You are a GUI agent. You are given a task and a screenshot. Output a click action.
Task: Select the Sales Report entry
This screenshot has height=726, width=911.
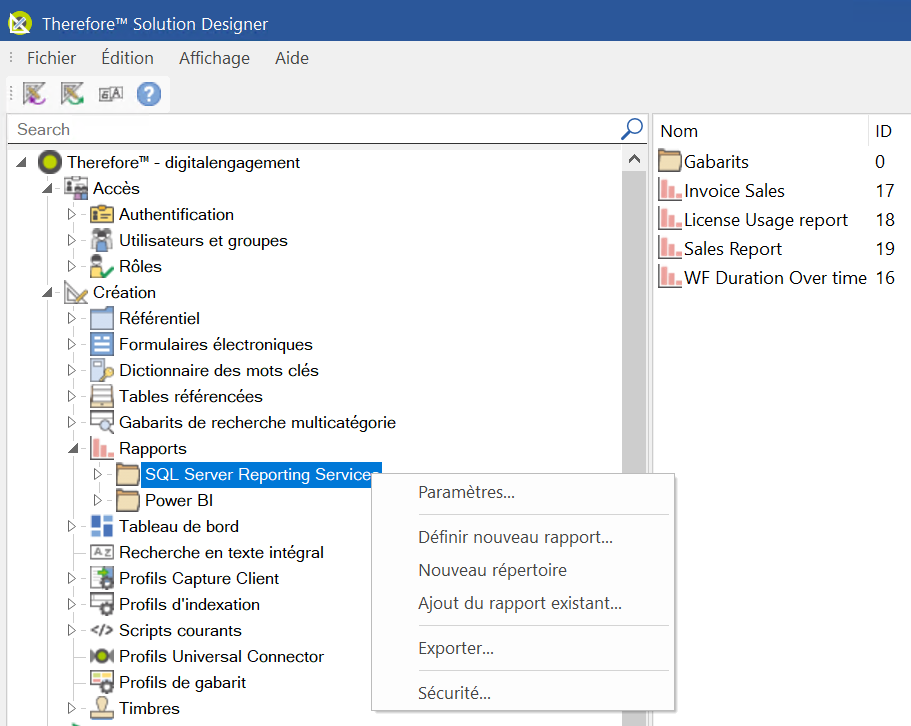tap(732, 249)
